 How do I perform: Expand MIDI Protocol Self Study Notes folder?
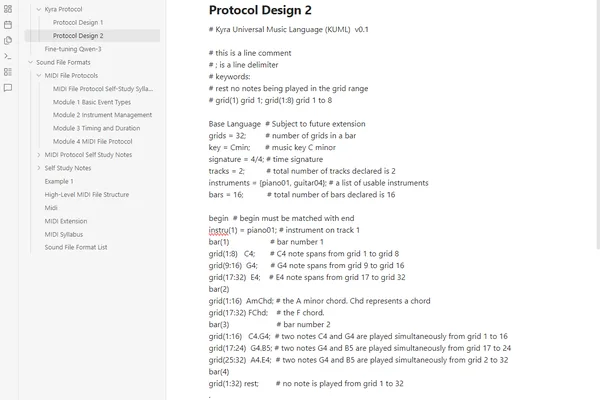pos(39,155)
